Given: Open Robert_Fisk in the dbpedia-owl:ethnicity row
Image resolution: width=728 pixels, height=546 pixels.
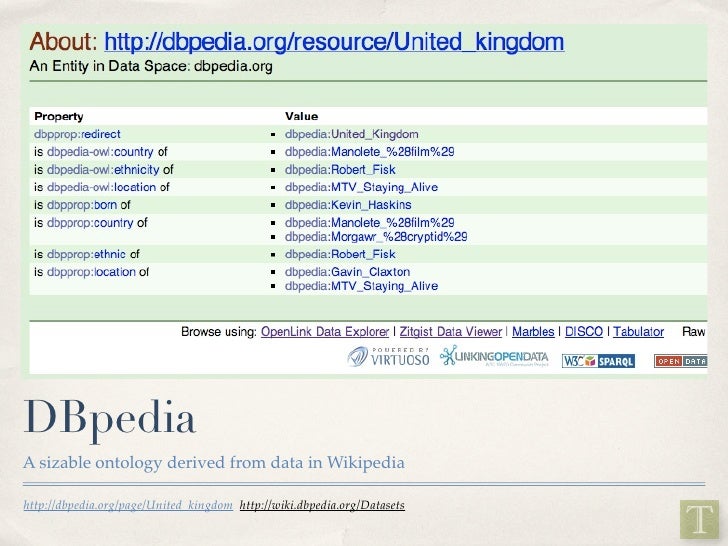Looking at the screenshot, I should click(x=340, y=169).
